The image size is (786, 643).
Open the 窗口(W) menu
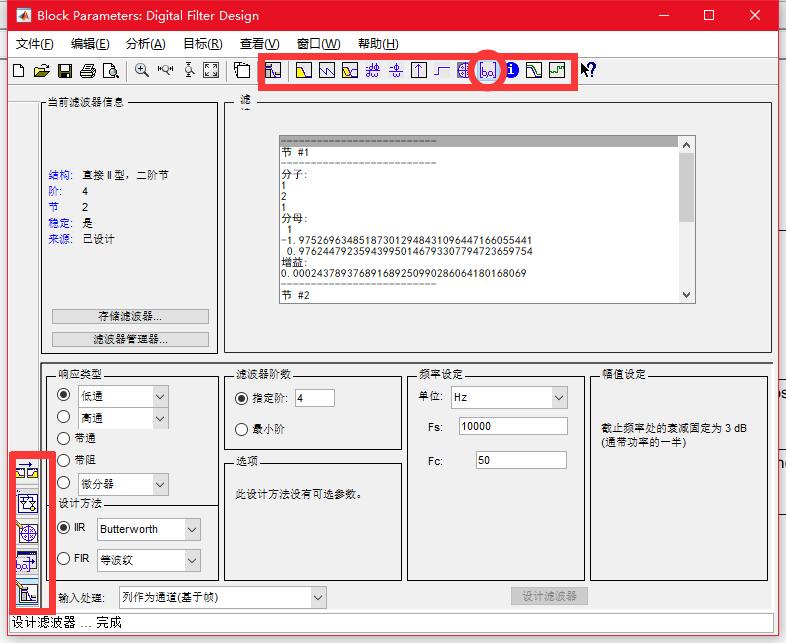point(318,44)
